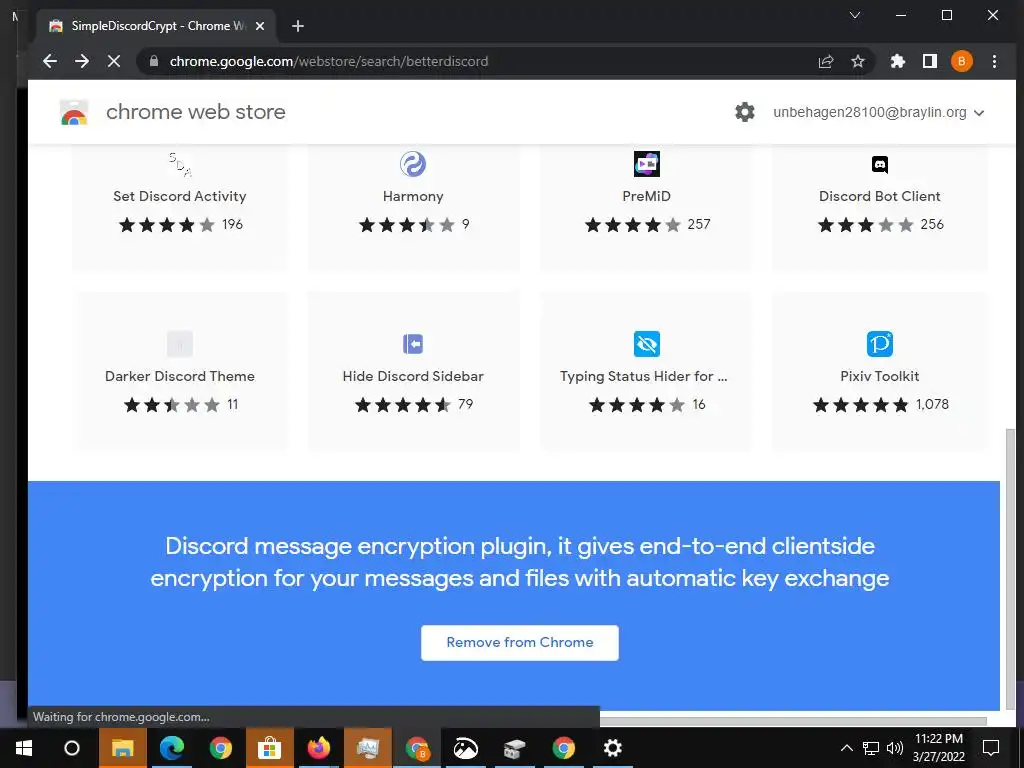Click the Hide Discord Sidebar icon

pyautogui.click(x=413, y=344)
